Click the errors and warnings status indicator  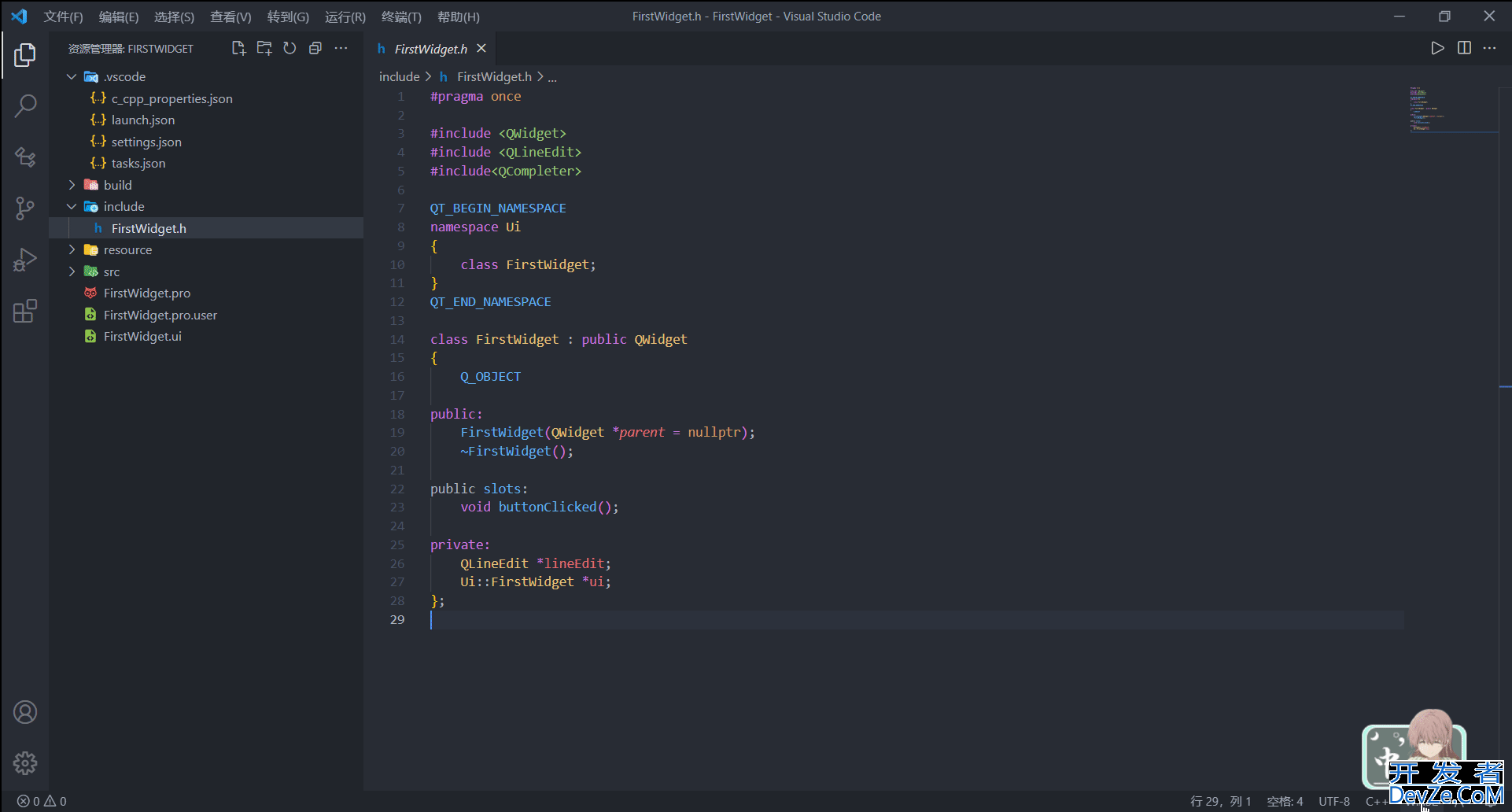click(42, 801)
